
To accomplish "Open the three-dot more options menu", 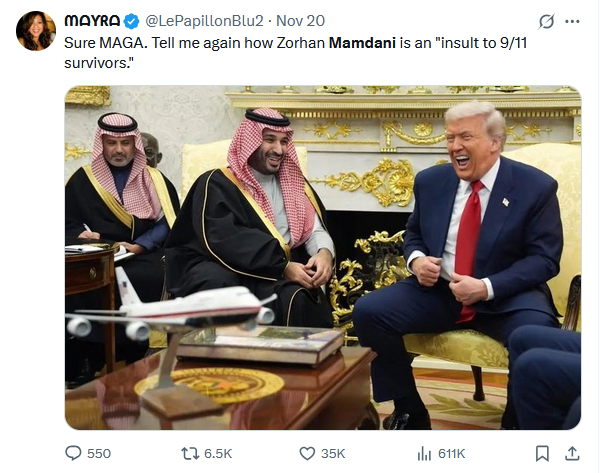I will (572, 21).
